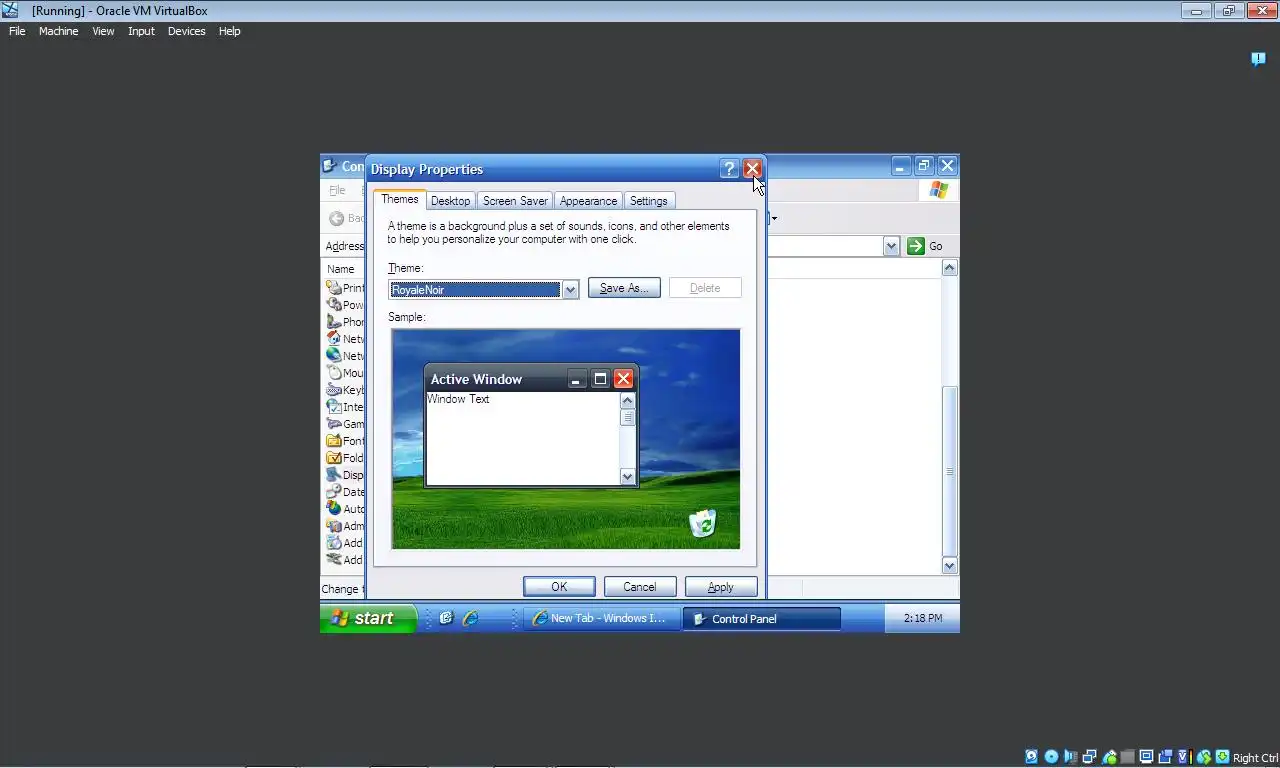Screen dimensions: 1280x768
Task: Click the Control Panel vertical scrollbar thumb
Action: pyautogui.click(x=950, y=471)
